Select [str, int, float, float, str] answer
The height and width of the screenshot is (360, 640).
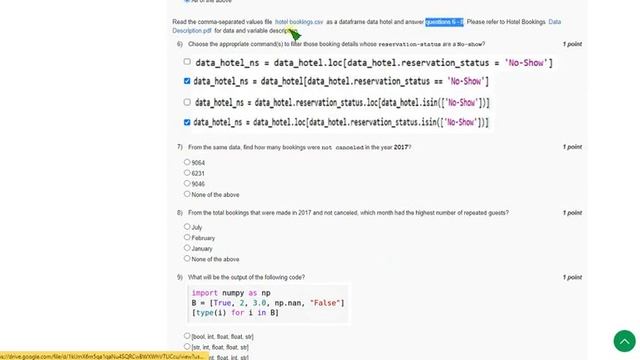187,347
